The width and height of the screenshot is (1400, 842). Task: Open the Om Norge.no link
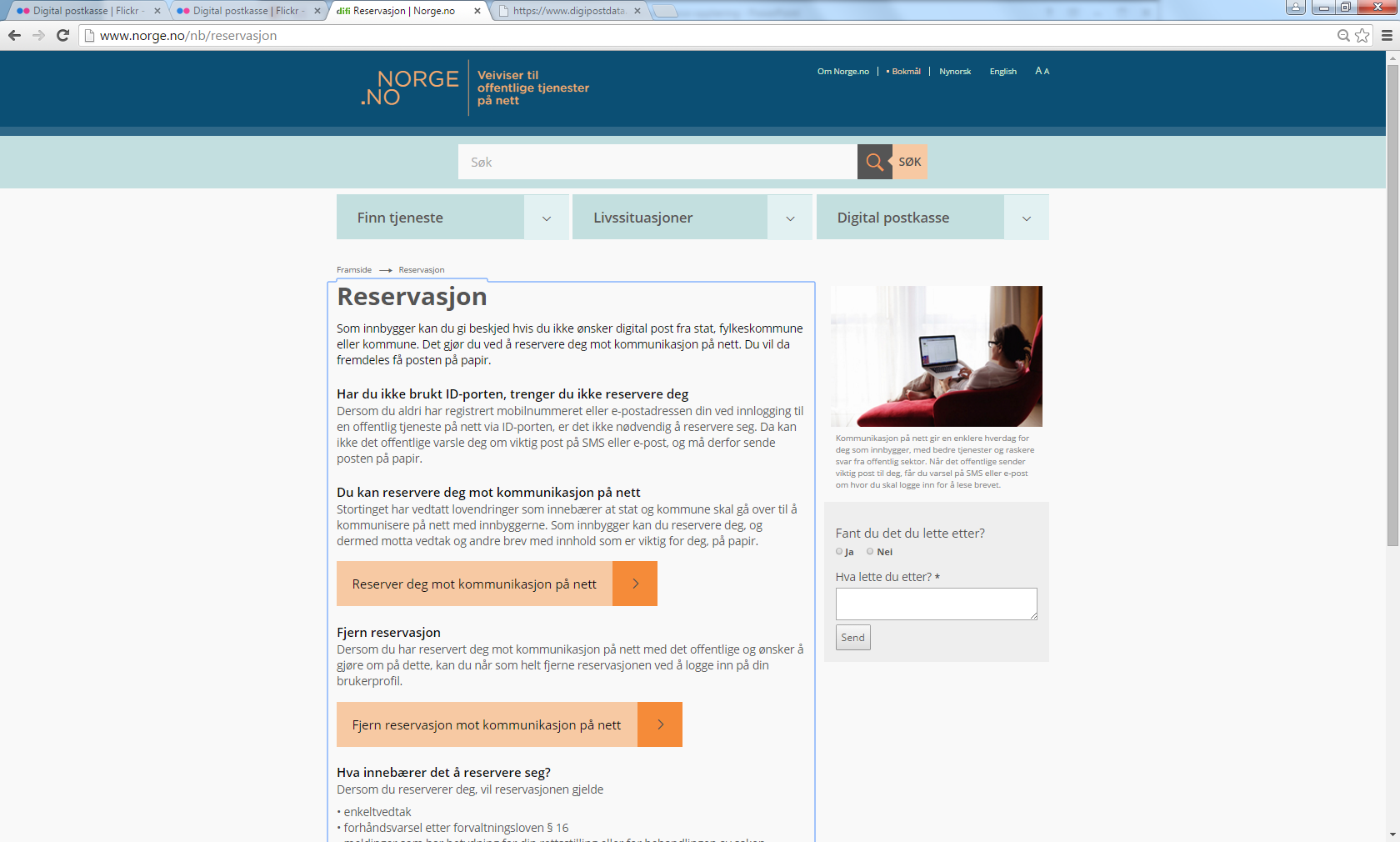click(x=842, y=72)
